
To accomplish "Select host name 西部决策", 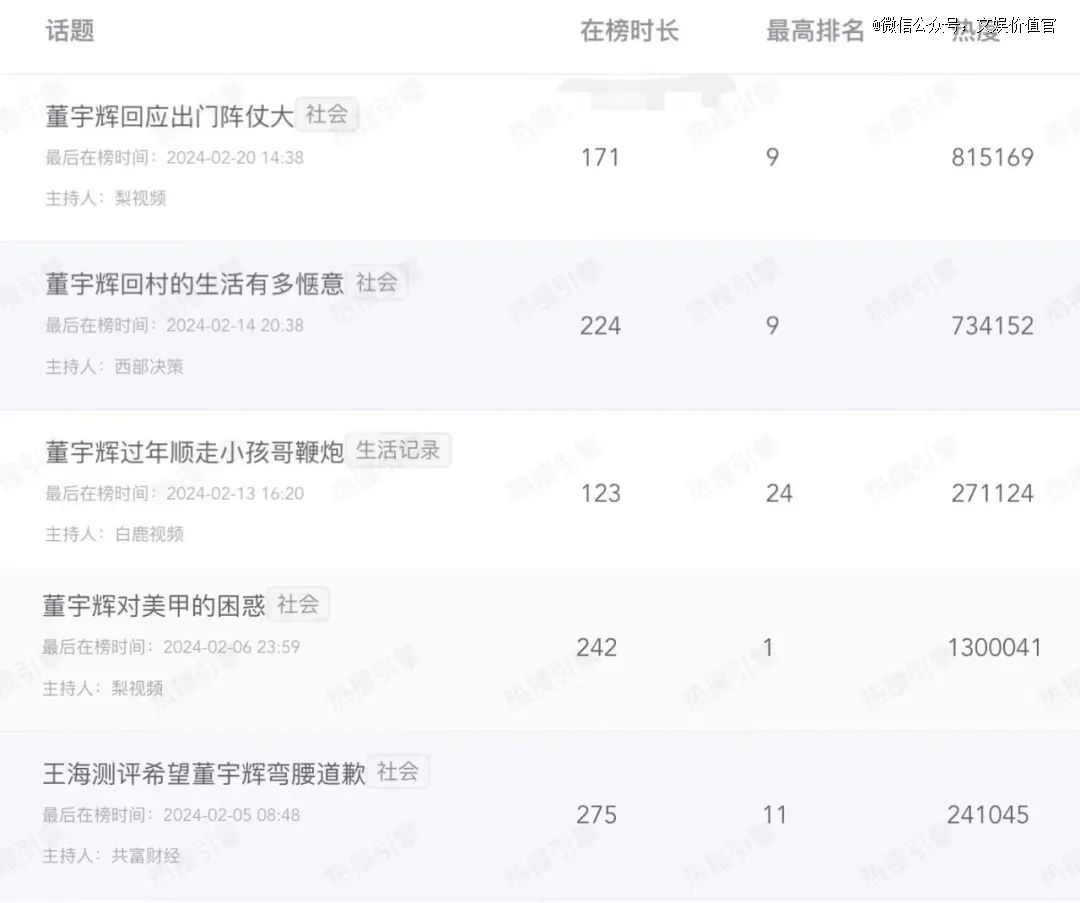I will tap(149, 366).
